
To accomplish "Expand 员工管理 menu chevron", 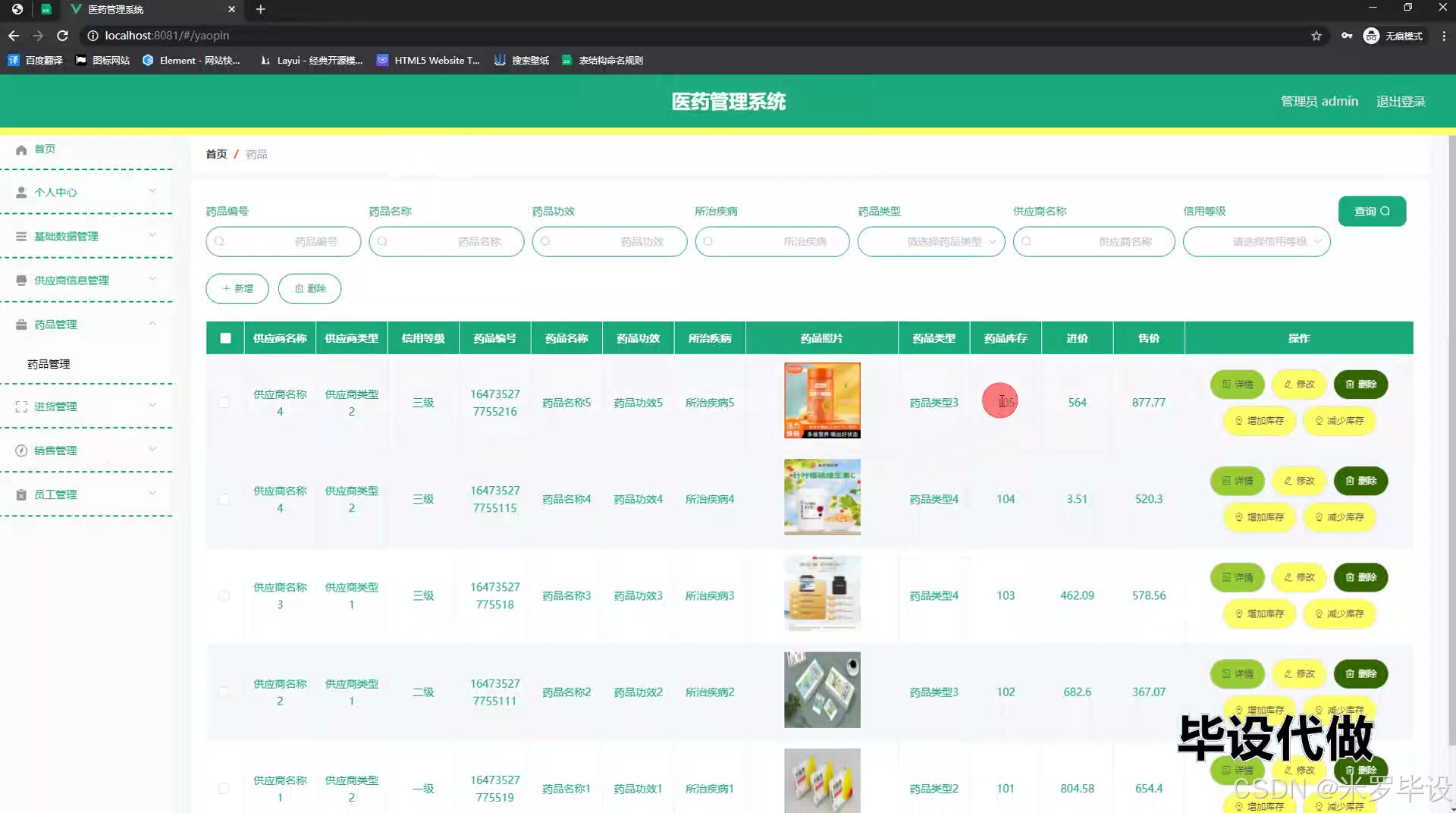I will tap(152, 493).
